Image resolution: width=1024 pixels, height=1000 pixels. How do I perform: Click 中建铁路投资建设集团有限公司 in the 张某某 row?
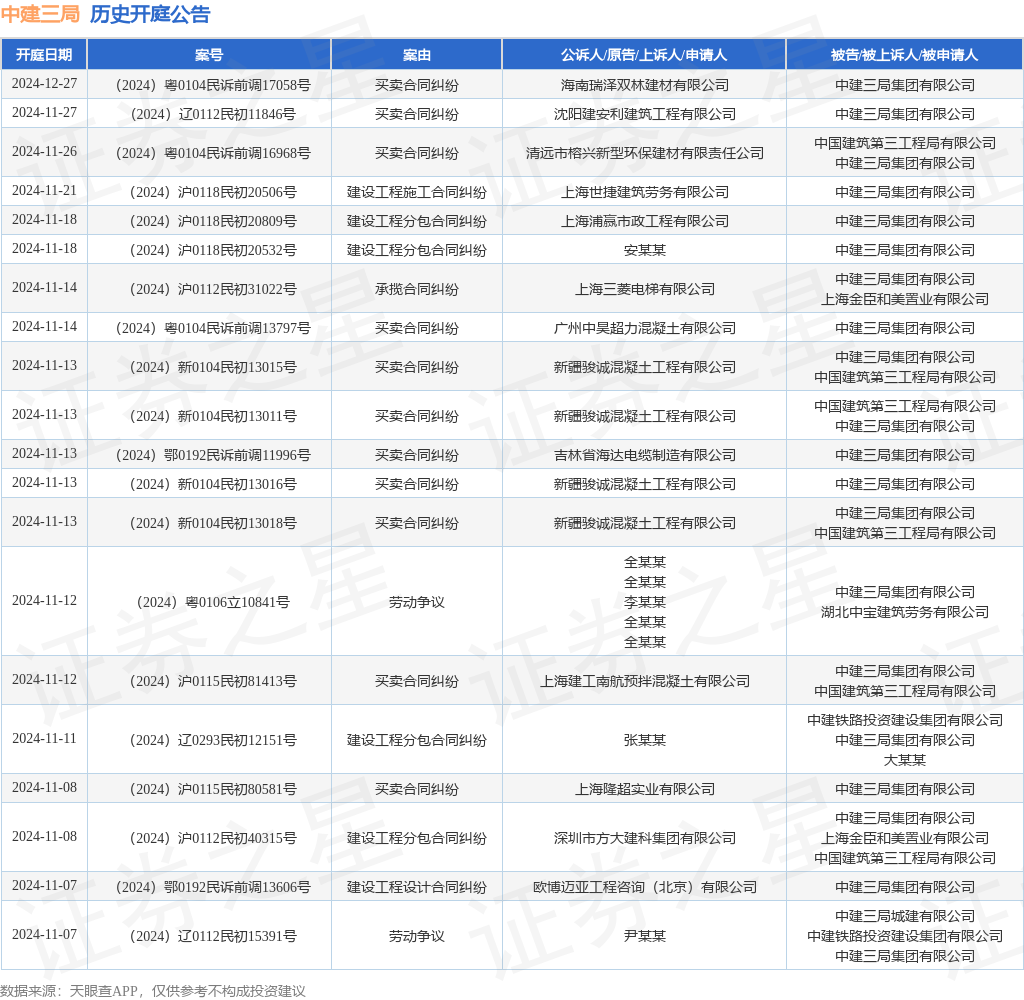(x=904, y=720)
